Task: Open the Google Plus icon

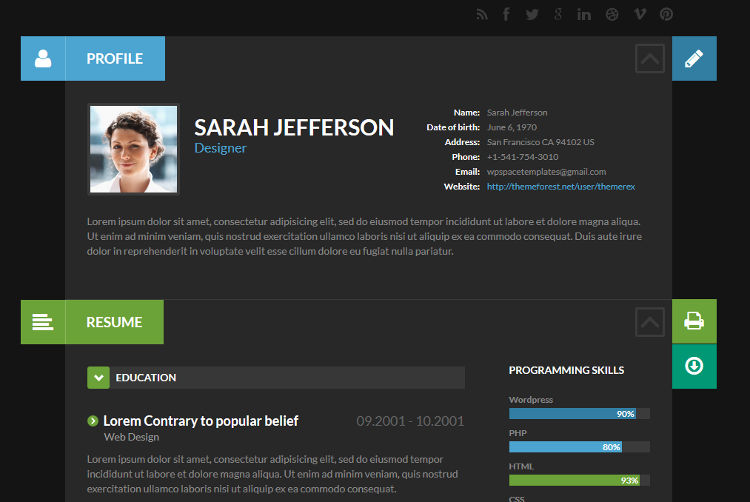Action: click(x=558, y=14)
